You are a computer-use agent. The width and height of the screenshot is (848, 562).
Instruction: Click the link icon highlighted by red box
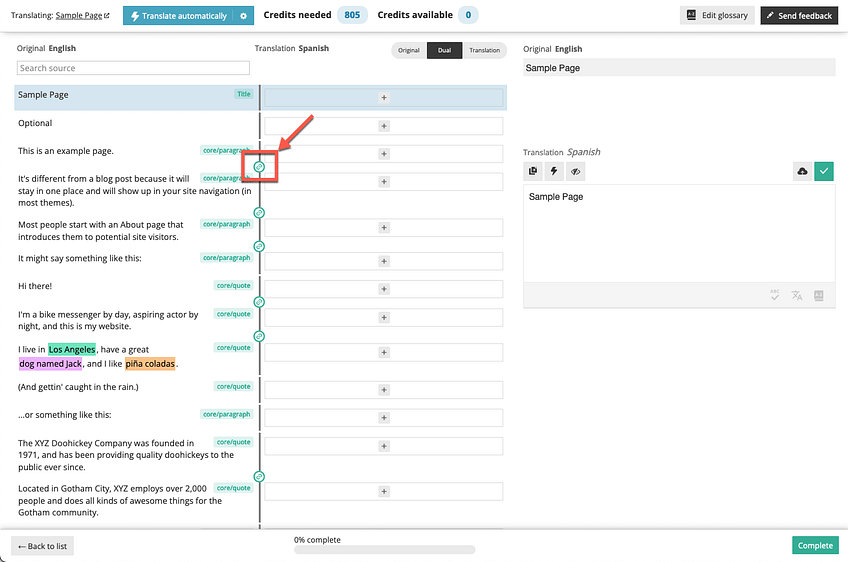pyautogui.click(x=260, y=166)
